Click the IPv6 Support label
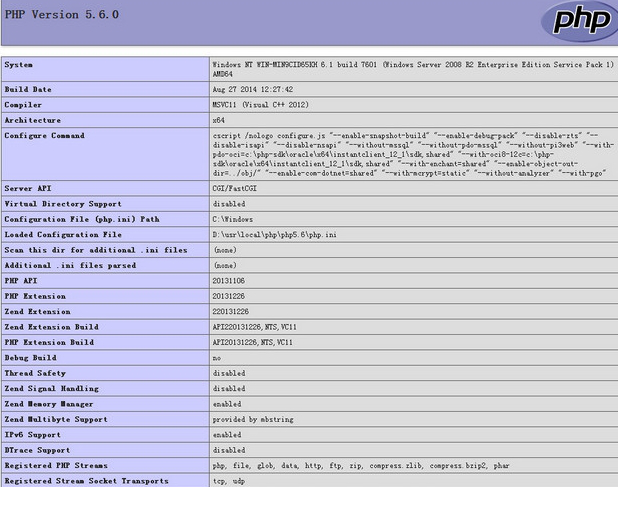 (33, 435)
